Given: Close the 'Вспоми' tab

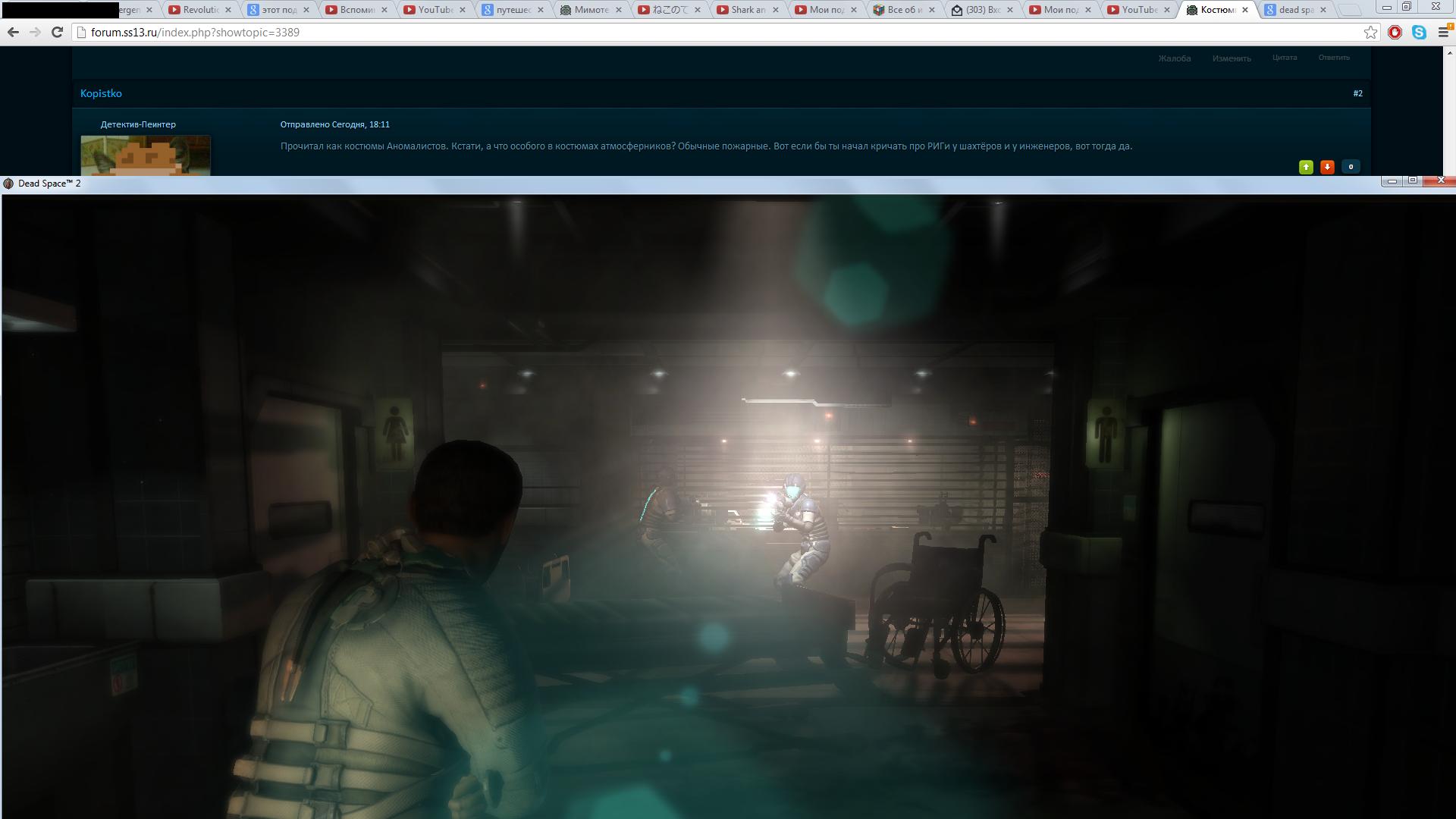Looking at the screenshot, I should (x=384, y=10).
